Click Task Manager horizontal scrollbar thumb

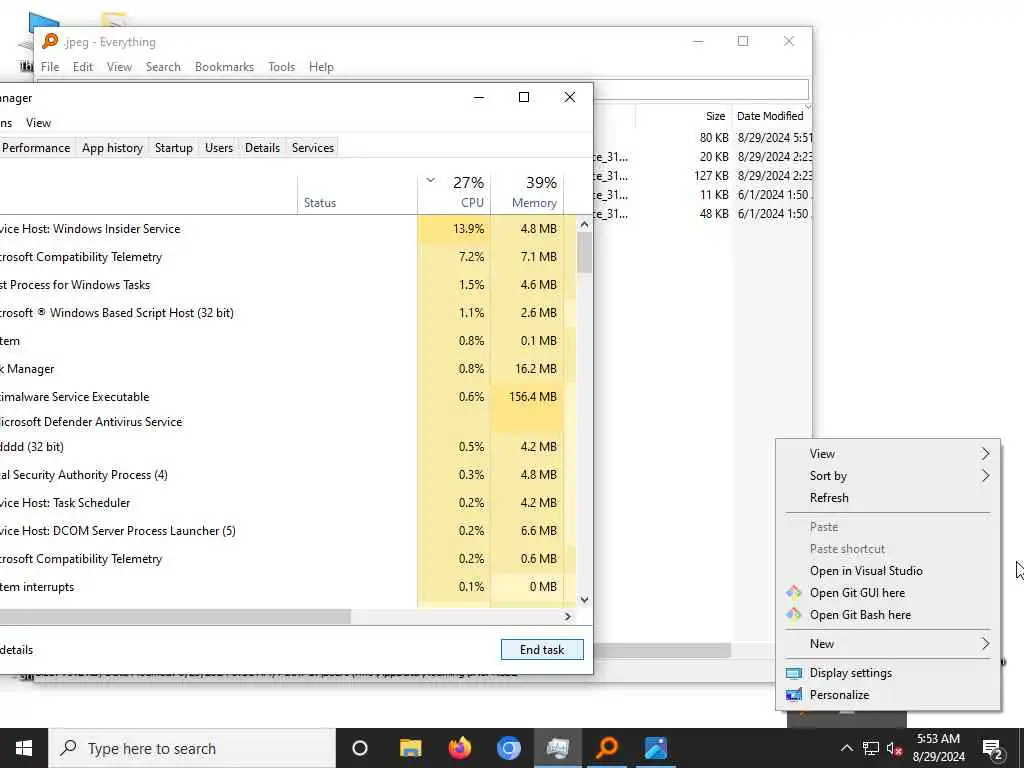[x=175, y=616]
